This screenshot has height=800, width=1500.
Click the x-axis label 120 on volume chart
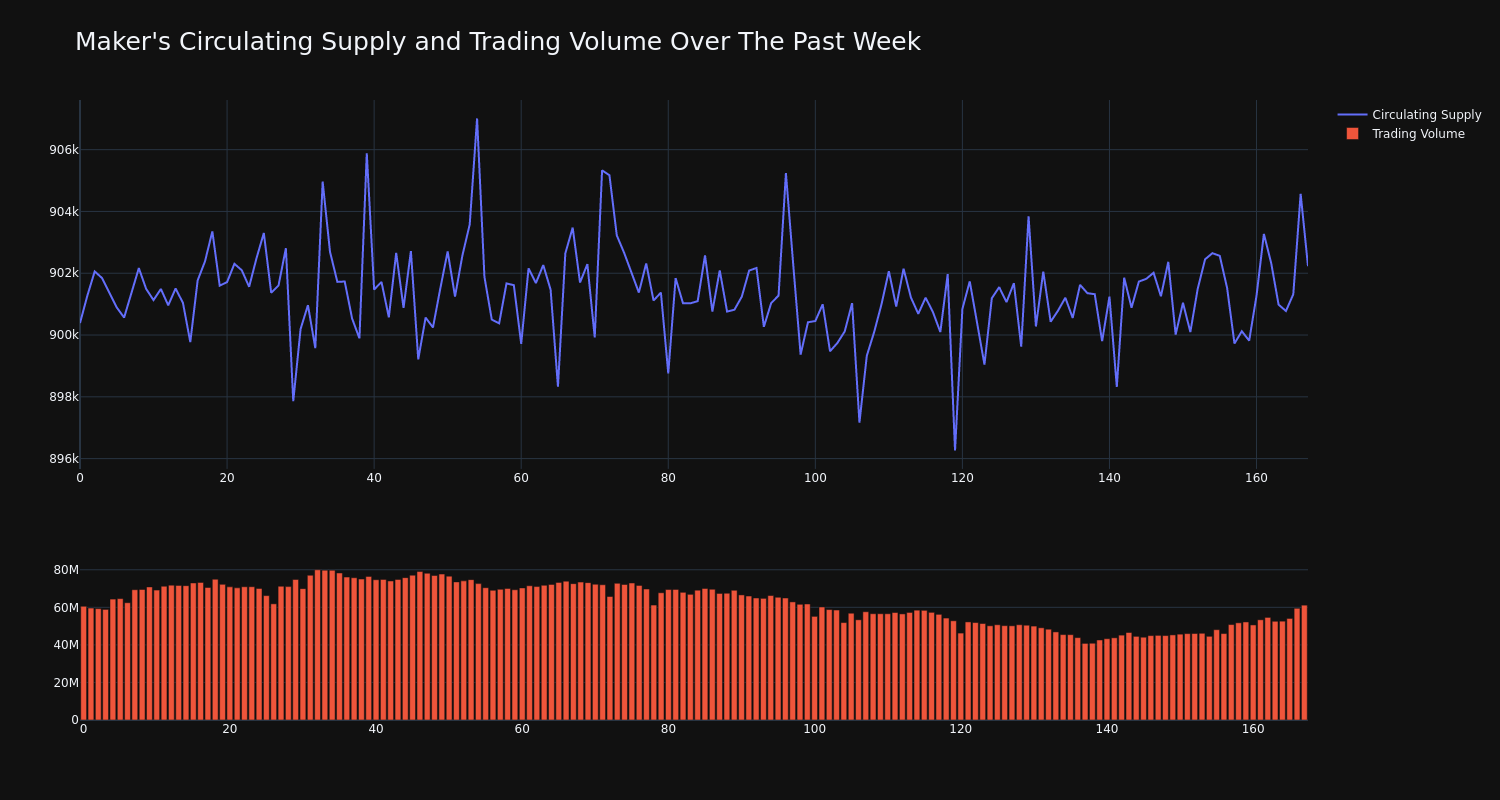tap(961, 729)
